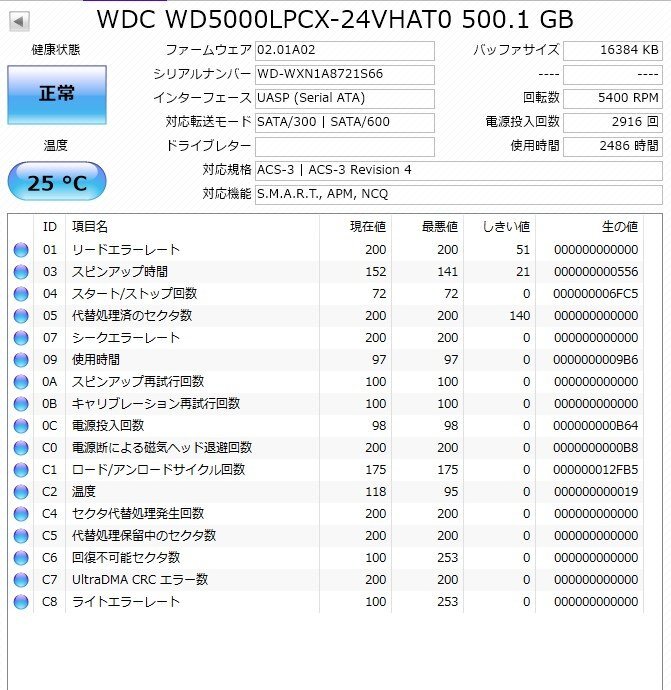Click status icon for C2 温度
Image resolution: width=671 pixels, height=690 pixels.
tap(21, 492)
